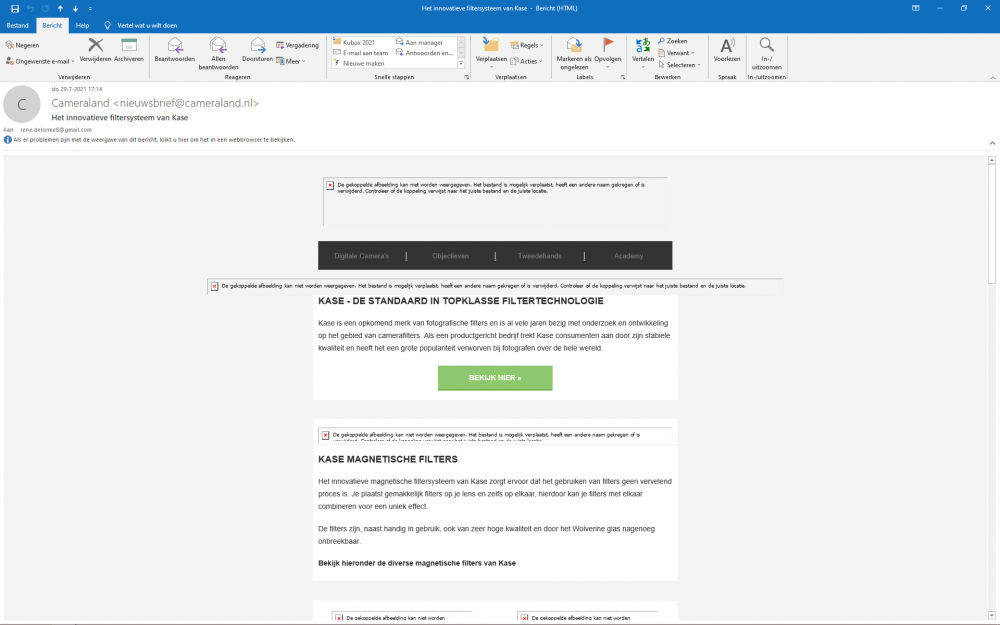The height and width of the screenshot is (625, 1000).
Task: Click the sender address nieuwsbrief@cameraland.nl
Action: point(186,103)
